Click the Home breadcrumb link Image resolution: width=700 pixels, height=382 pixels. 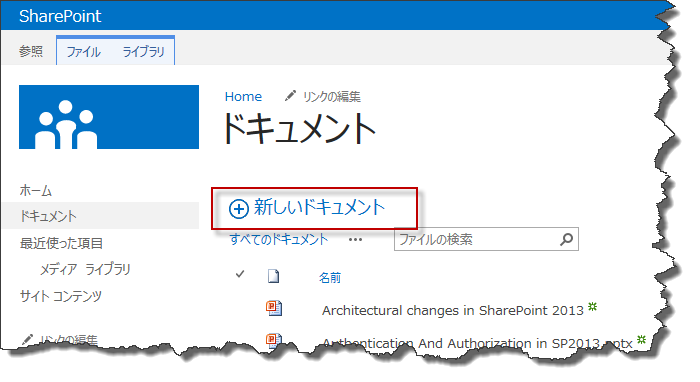(243, 96)
